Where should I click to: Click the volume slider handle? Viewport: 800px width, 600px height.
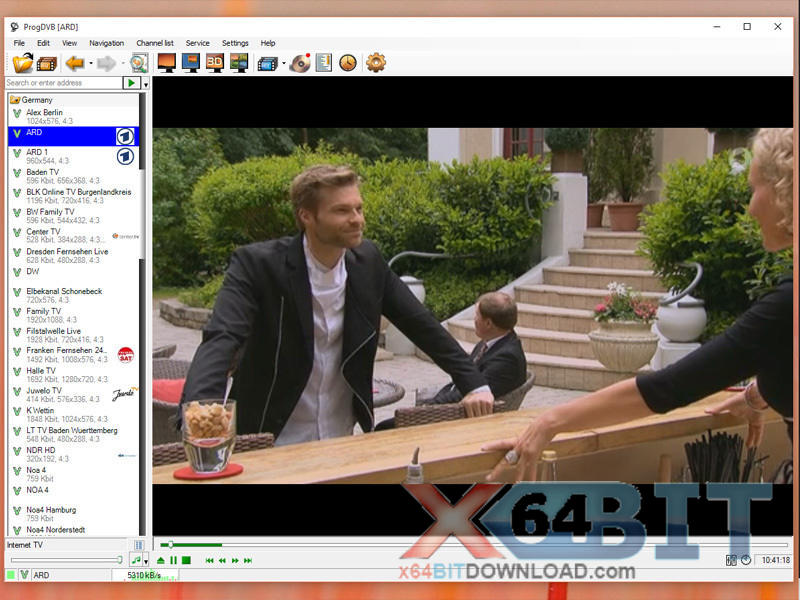120,560
